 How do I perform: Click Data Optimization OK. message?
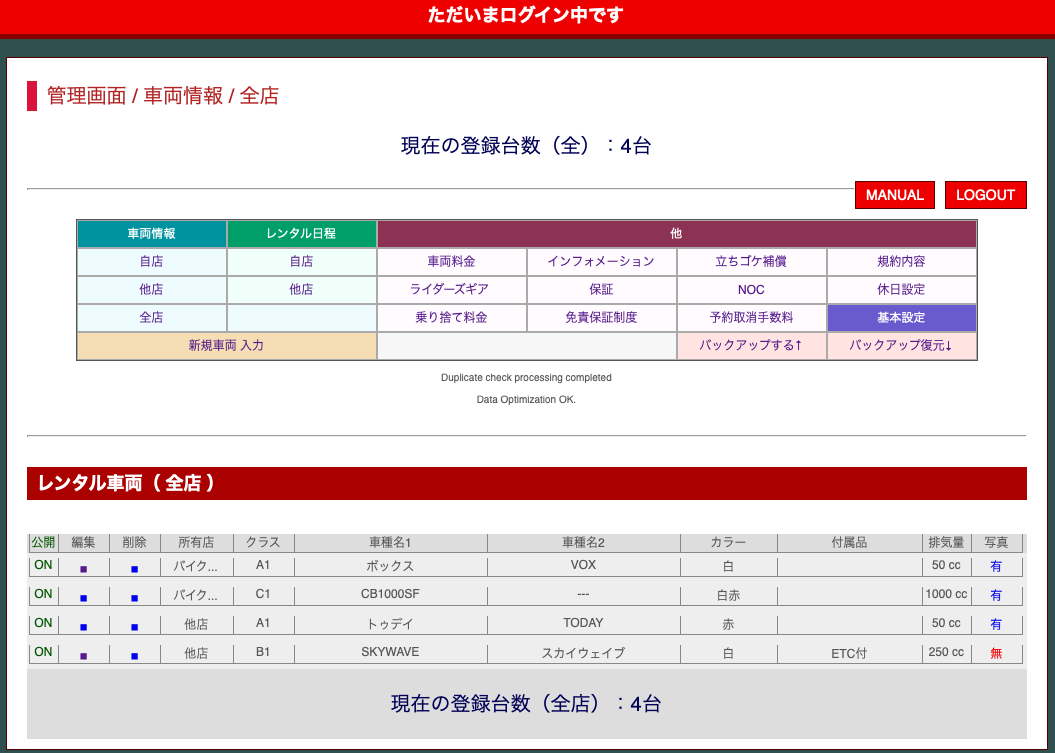[x=526, y=400]
